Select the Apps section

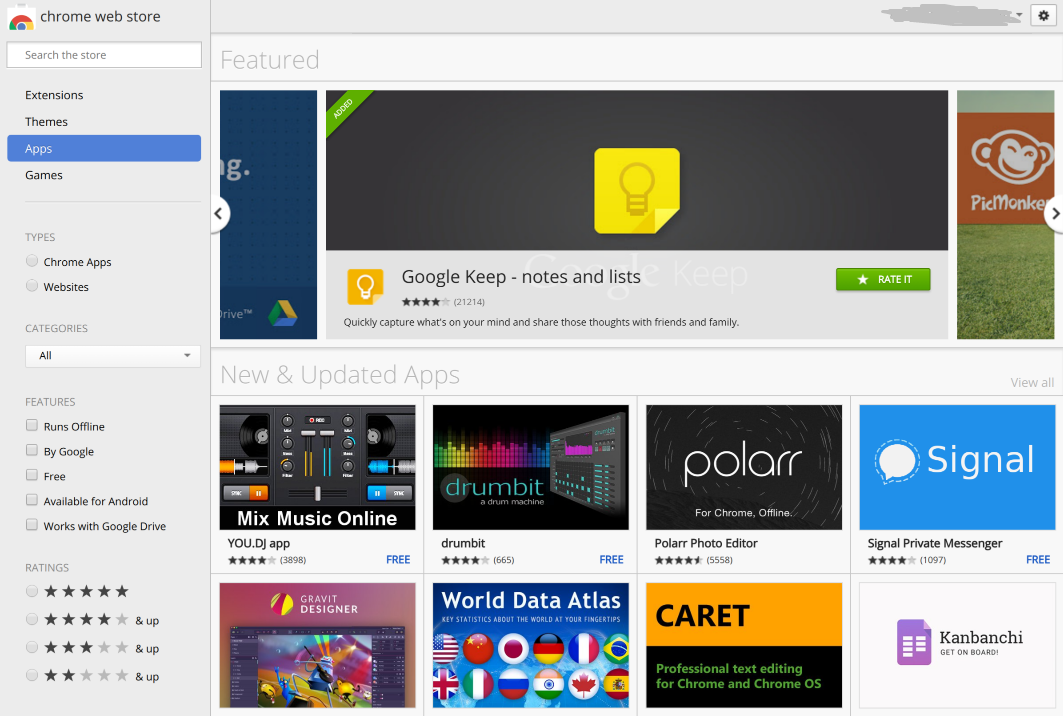coord(104,148)
